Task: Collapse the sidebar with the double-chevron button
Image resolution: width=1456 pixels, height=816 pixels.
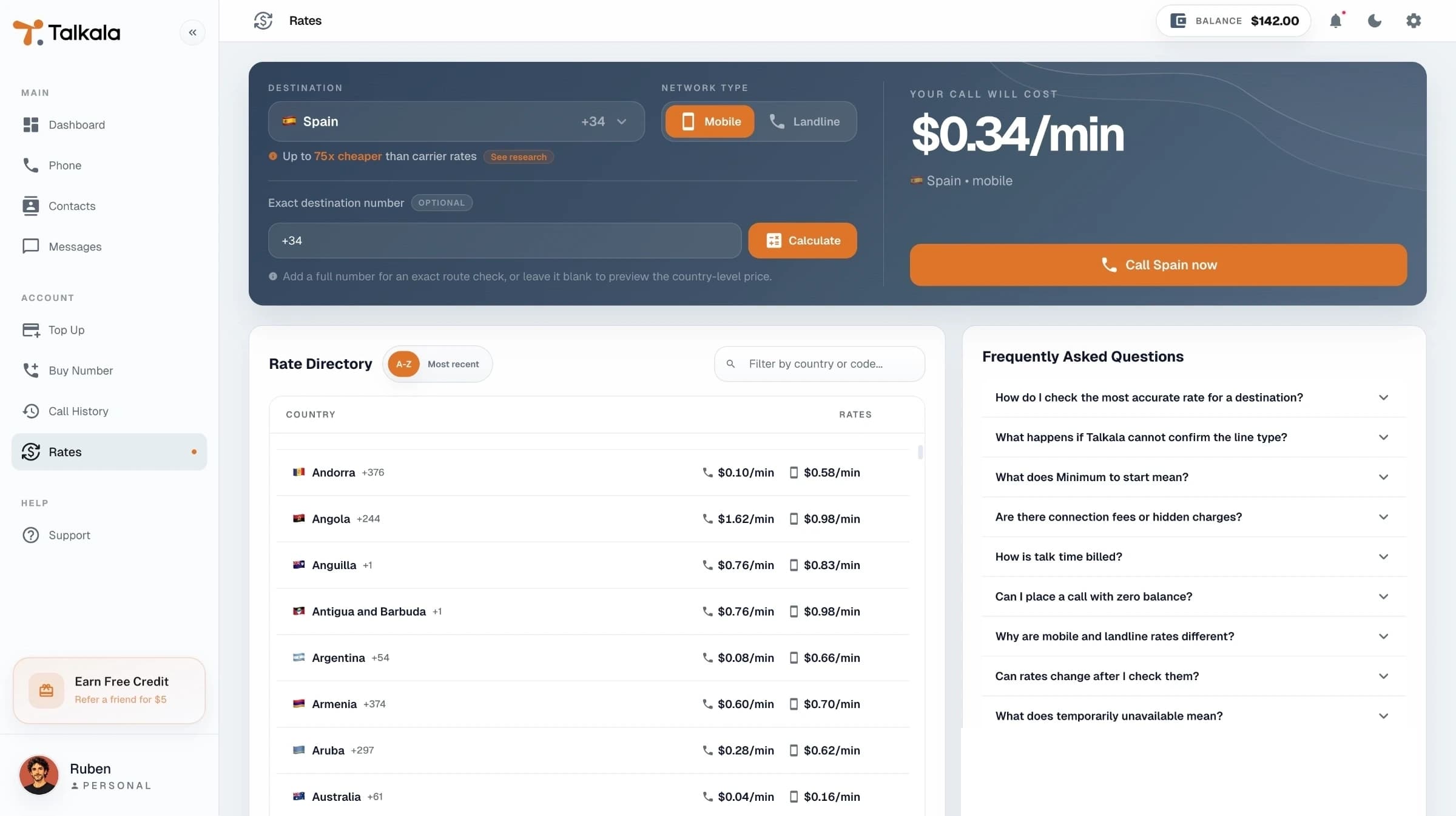Action: click(192, 32)
